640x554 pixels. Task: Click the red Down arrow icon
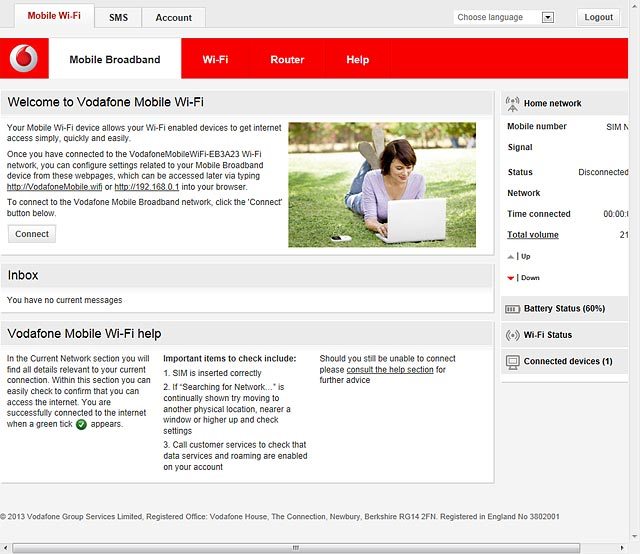[x=510, y=278]
